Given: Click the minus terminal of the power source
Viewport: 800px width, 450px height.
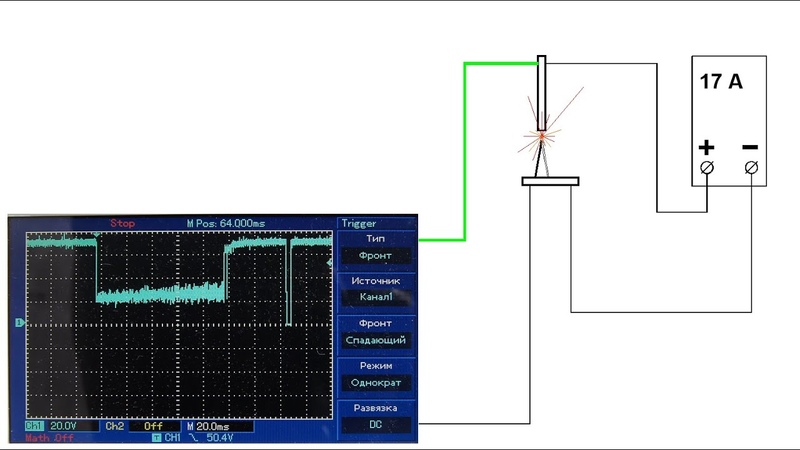Looking at the screenshot, I should click(x=751, y=167).
